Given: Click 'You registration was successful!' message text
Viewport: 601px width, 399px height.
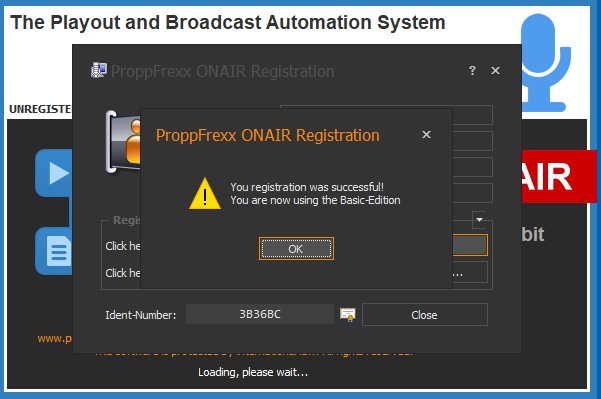Looking at the screenshot, I should point(307,187).
